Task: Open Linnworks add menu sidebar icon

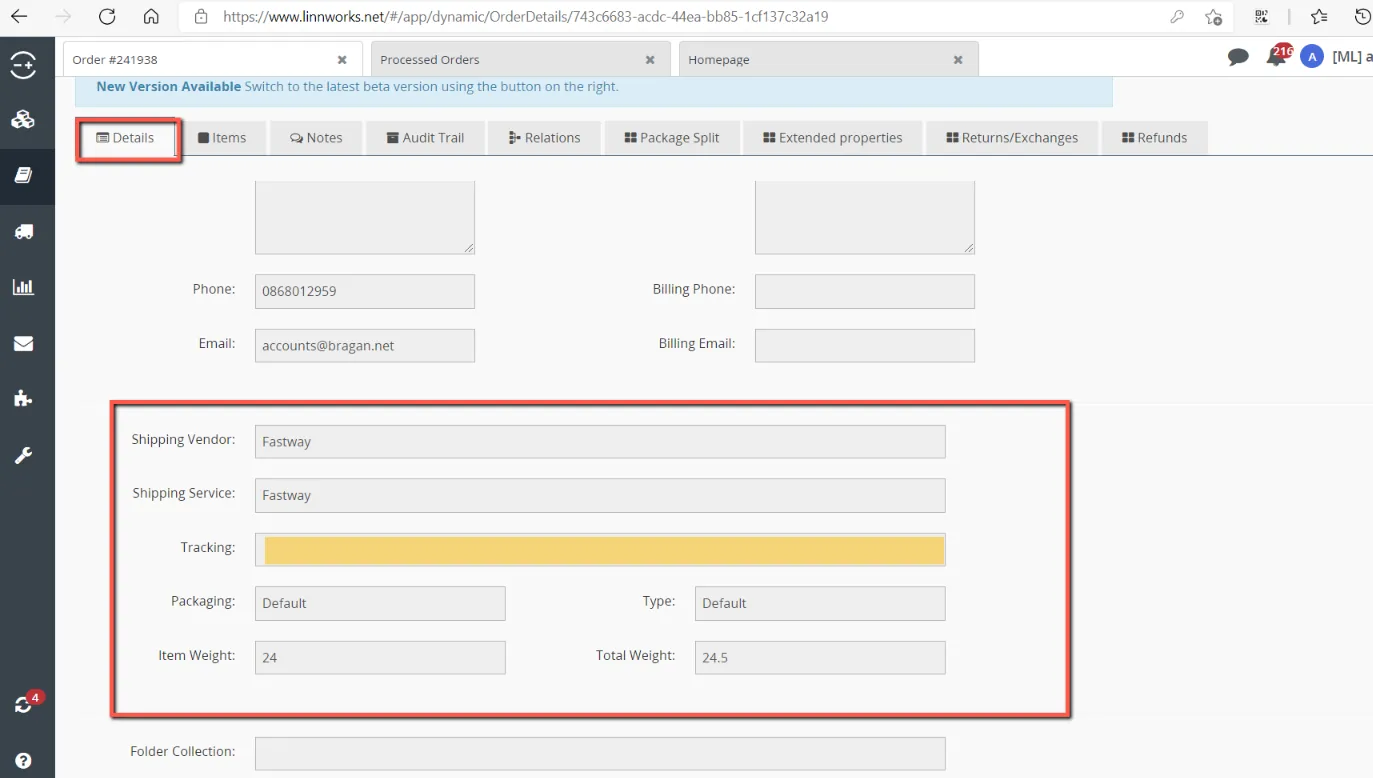Action: (x=23, y=65)
